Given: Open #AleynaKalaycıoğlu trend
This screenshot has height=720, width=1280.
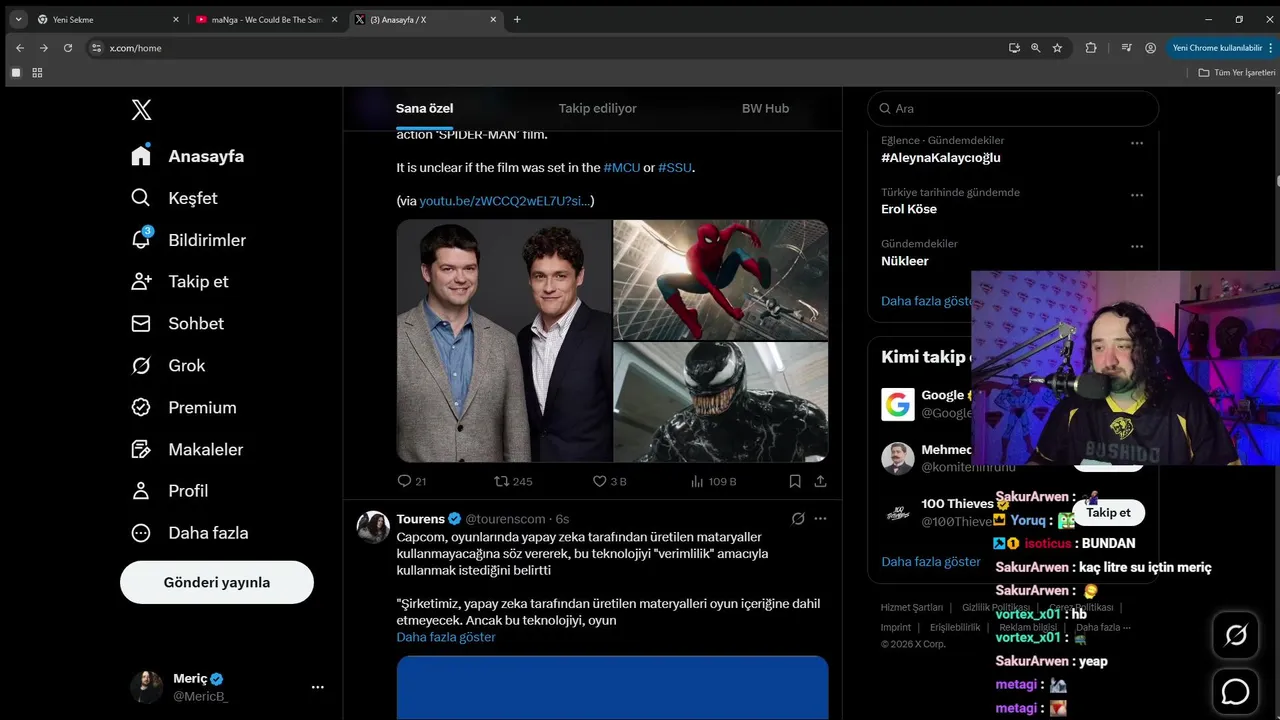Looking at the screenshot, I should (x=941, y=158).
